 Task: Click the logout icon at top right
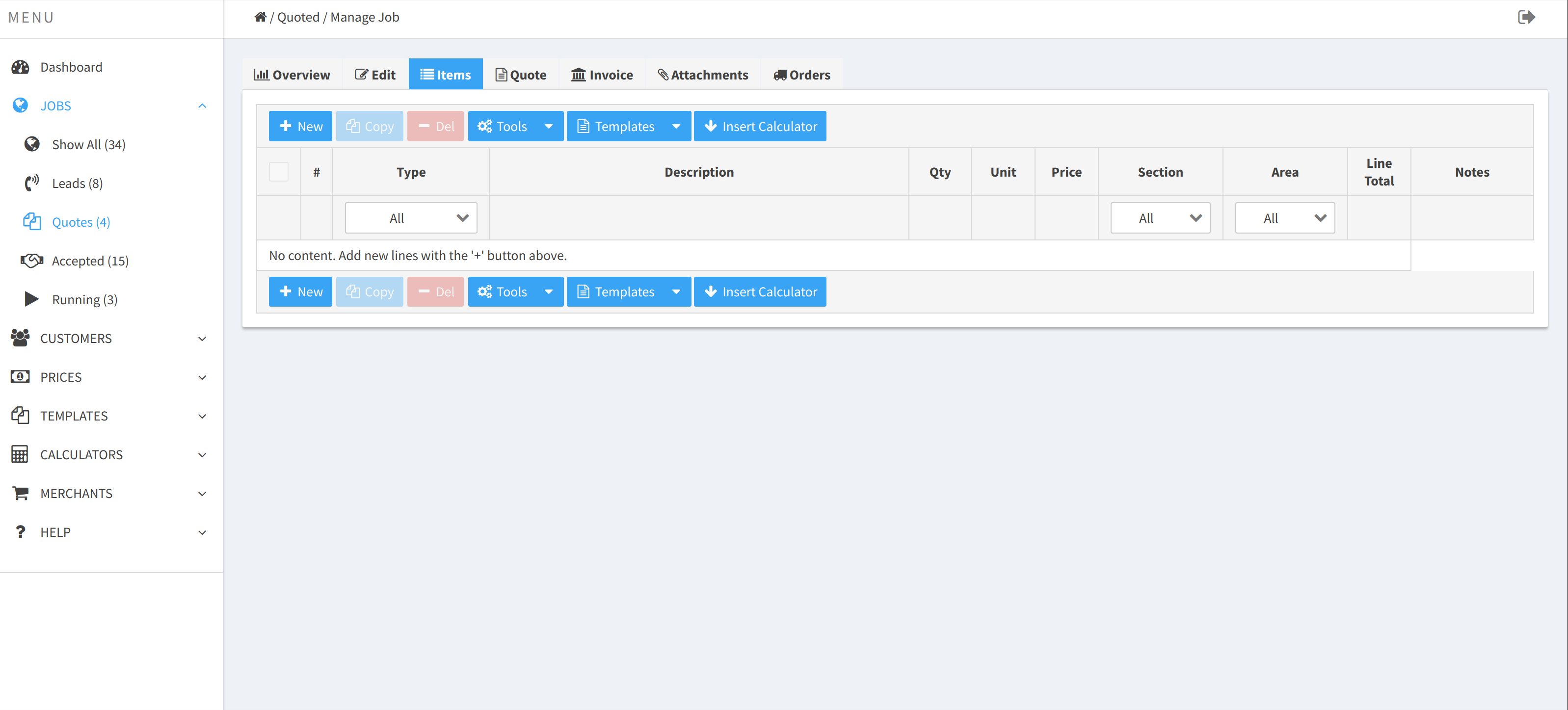1526,17
